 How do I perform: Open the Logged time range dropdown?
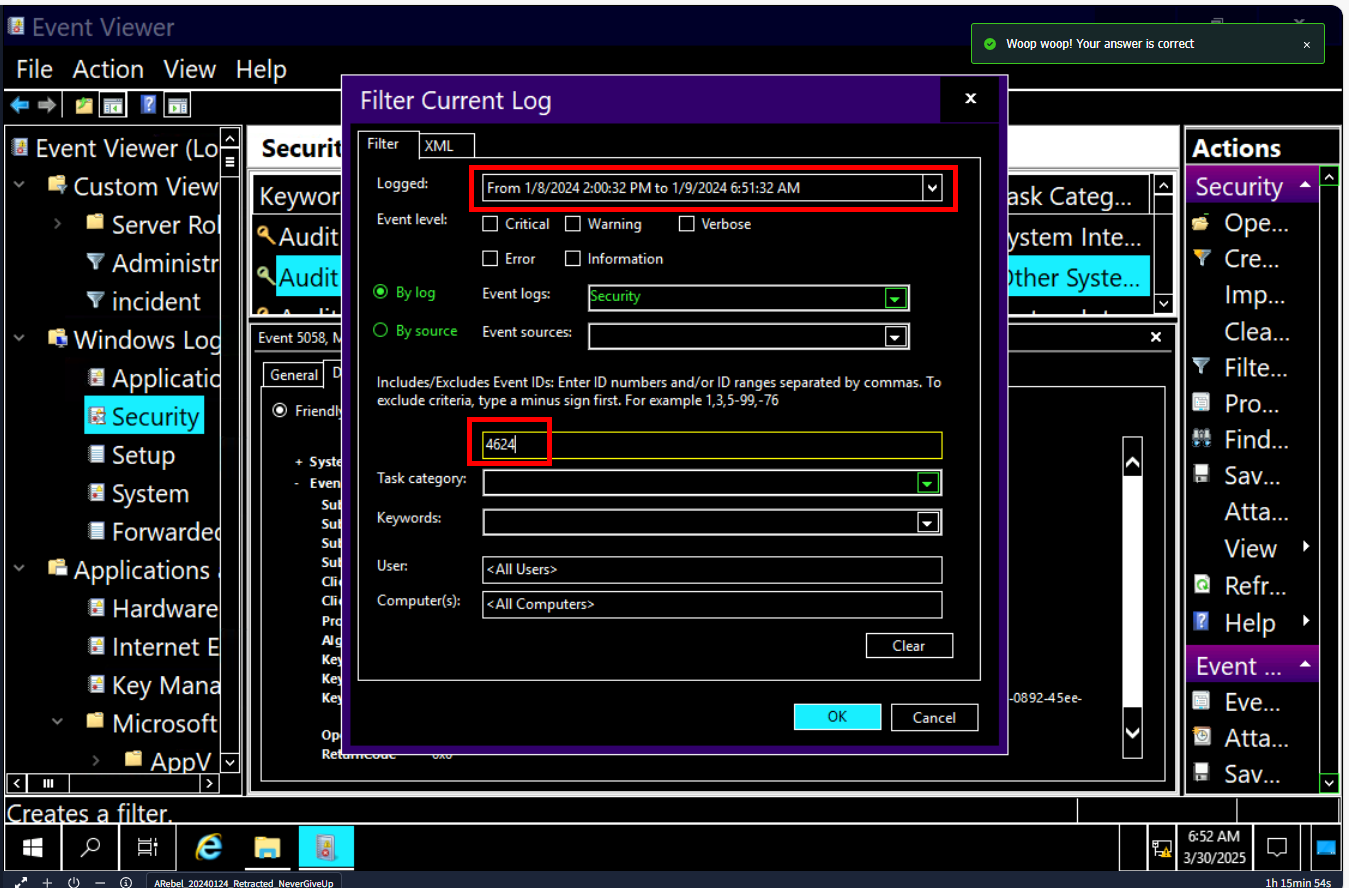932,188
